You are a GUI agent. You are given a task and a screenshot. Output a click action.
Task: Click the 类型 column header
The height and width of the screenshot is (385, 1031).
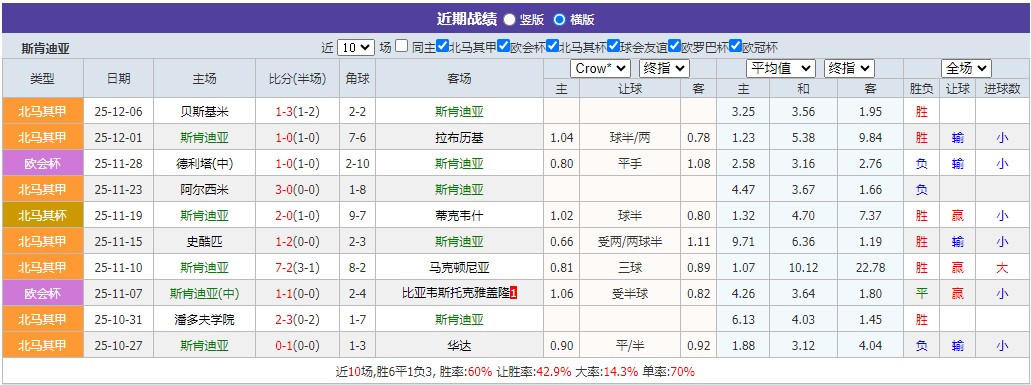click(43, 78)
